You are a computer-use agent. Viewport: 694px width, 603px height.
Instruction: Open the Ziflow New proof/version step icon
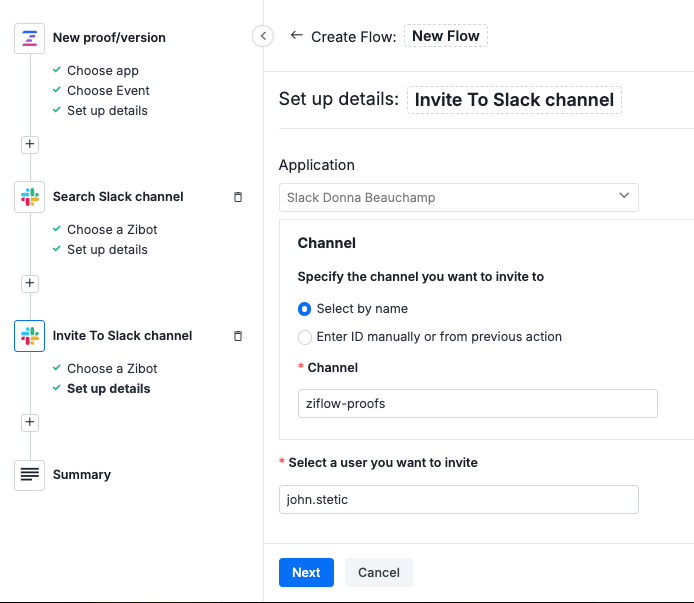[29, 39]
